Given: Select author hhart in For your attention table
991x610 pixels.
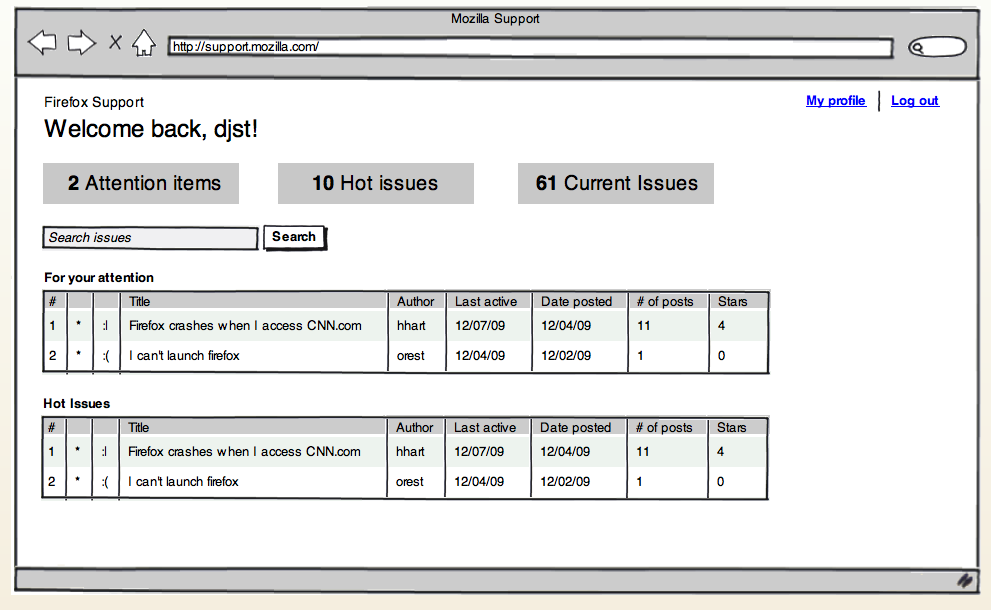Looking at the screenshot, I should point(411,326).
